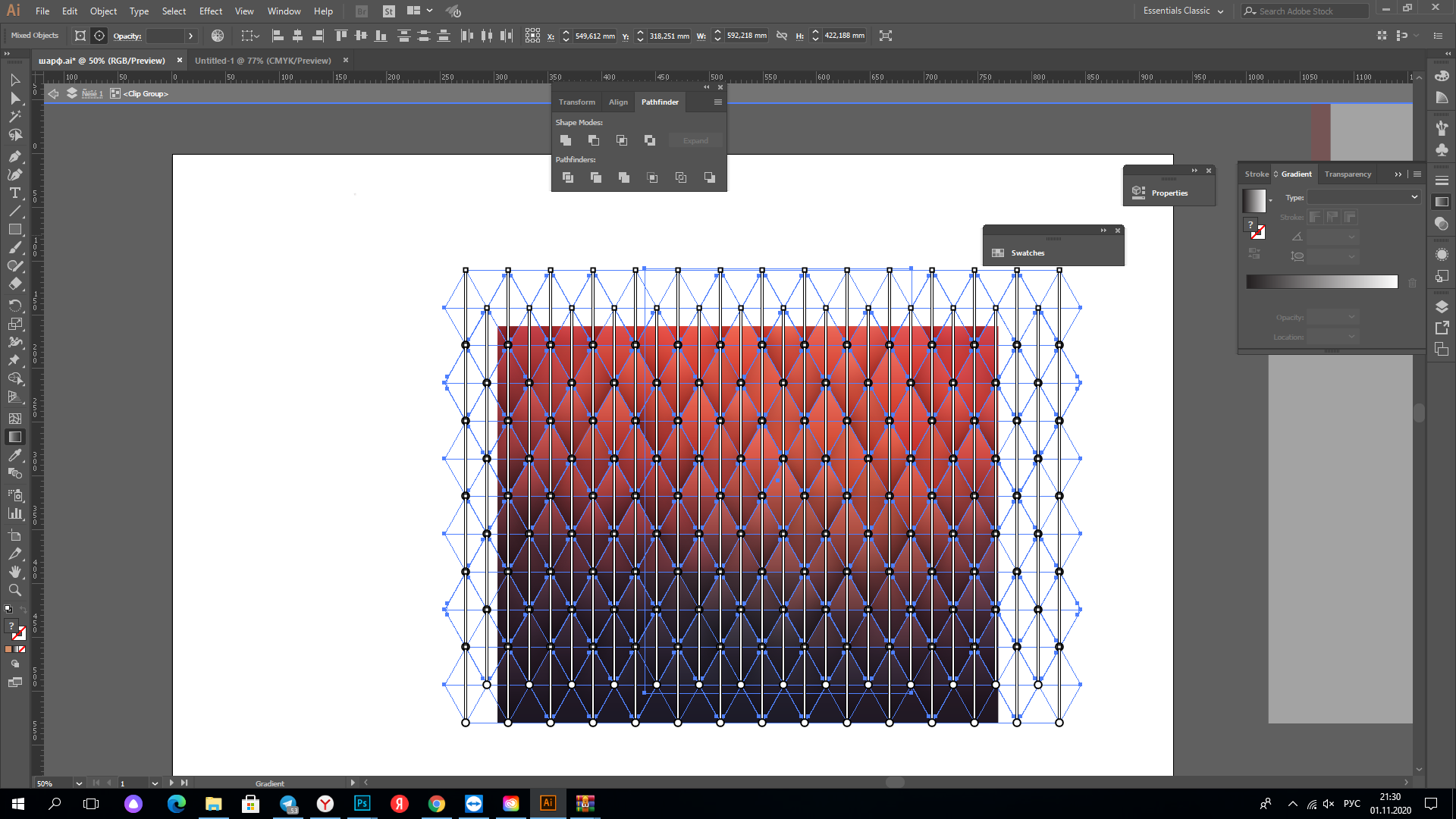This screenshot has width=1456, height=819.
Task: Select the Type tool
Action: (x=14, y=193)
